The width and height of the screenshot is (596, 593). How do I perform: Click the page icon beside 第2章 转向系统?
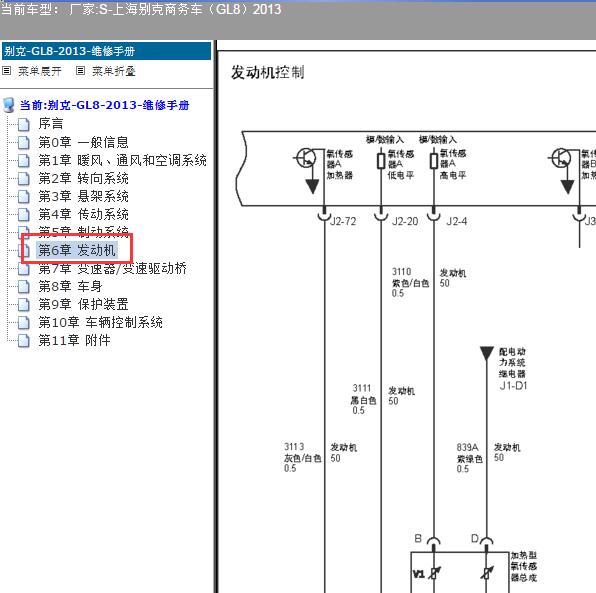[x=24, y=179]
